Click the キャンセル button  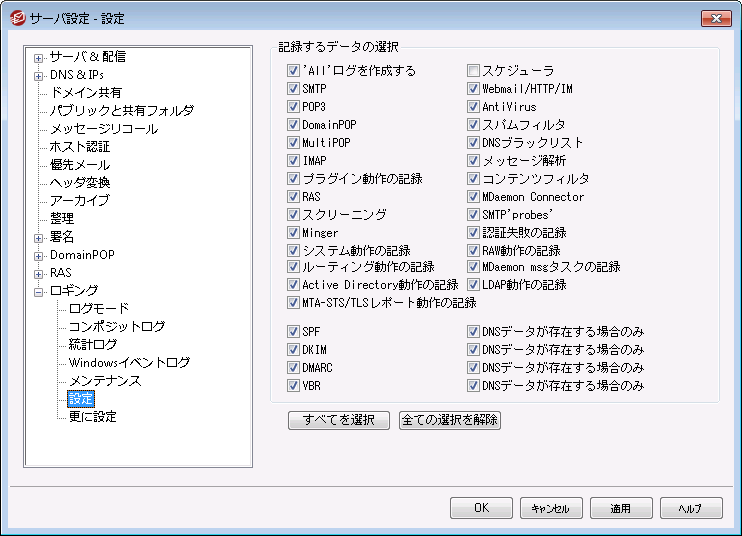551,508
